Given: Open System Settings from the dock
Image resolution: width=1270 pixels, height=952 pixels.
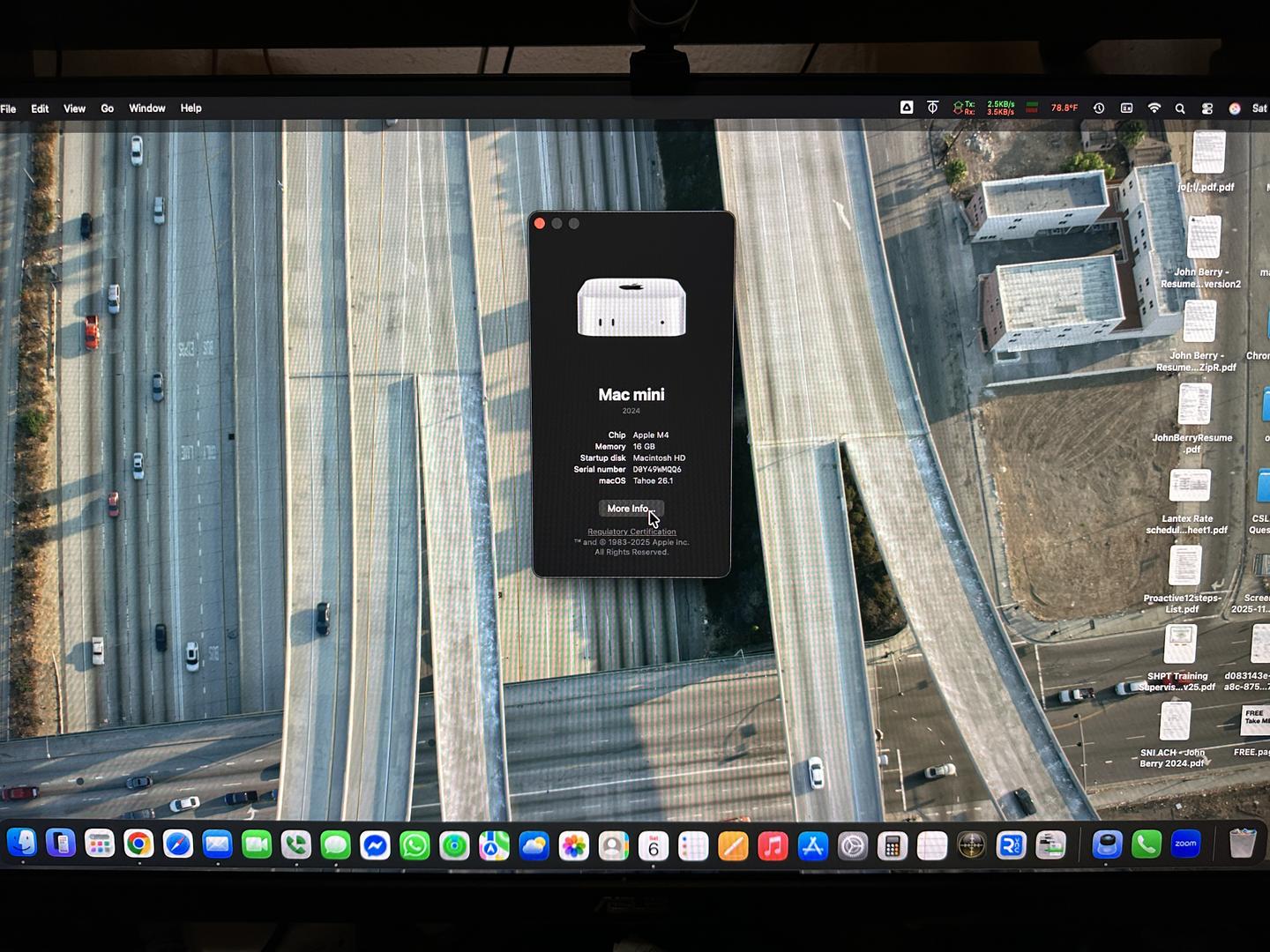Looking at the screenshot, I should pyautogui.click(x=852, y=844).
